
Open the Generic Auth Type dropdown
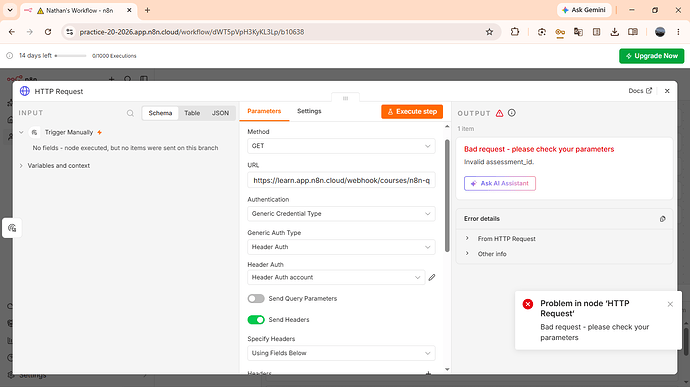341,247
